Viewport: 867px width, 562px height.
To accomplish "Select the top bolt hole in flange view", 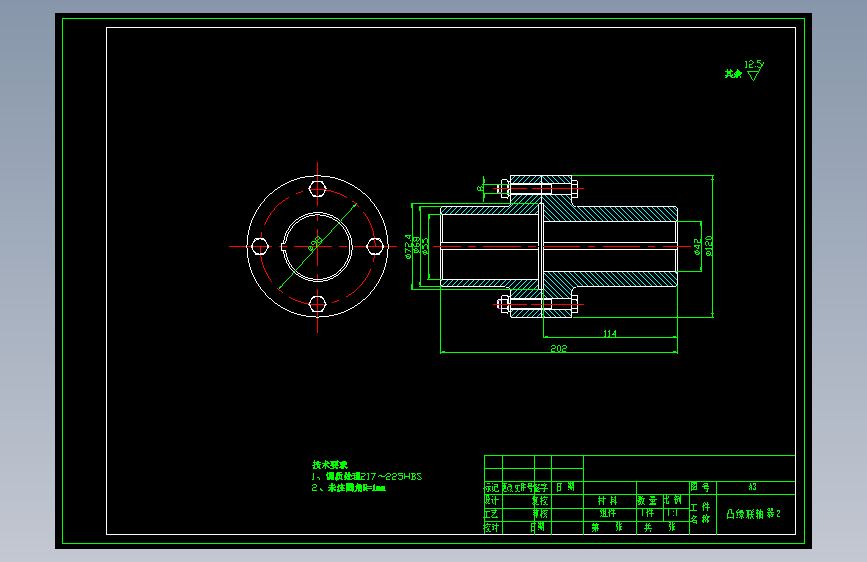I will click(x=317, y=189).
